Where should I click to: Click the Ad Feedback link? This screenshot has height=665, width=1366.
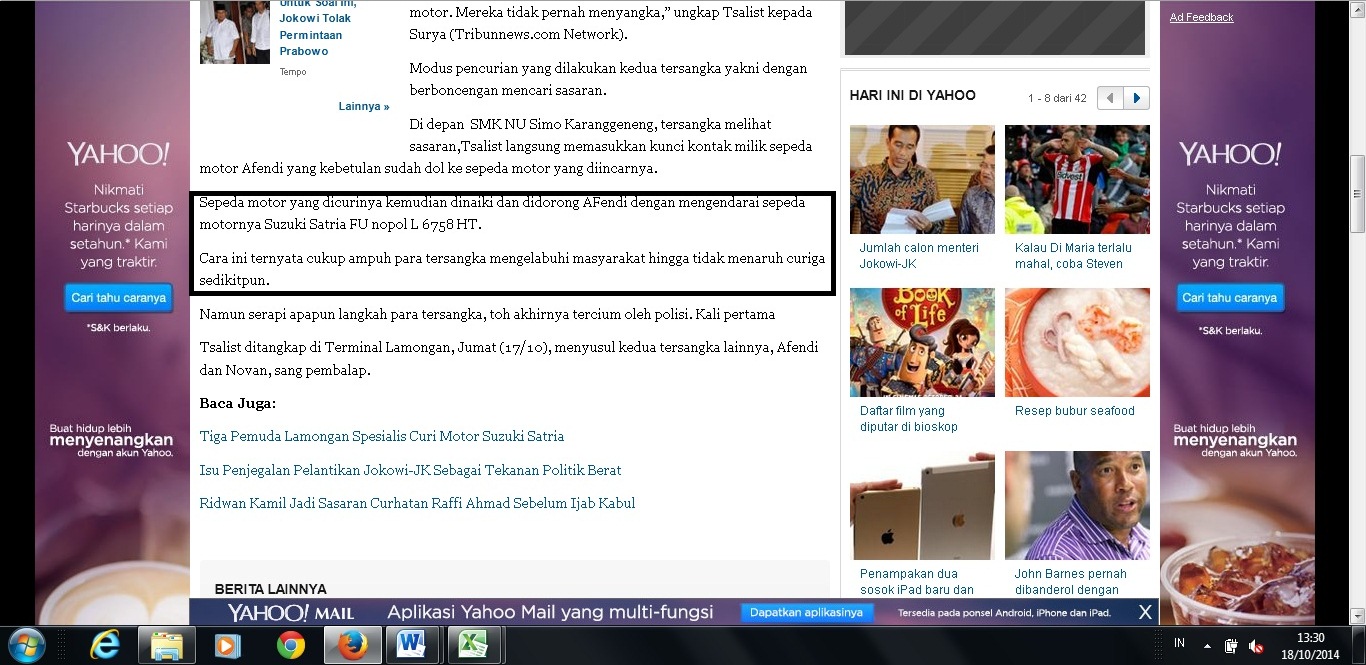coord(1201,17)
